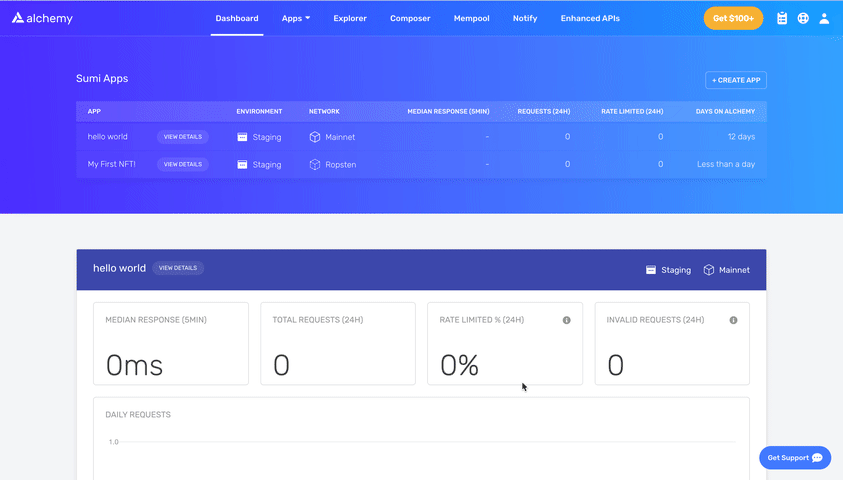Click the Ropsten cube icon in table
Image resolution: width=843 pixels, height=480 pixels.
(x=314, y=164)
